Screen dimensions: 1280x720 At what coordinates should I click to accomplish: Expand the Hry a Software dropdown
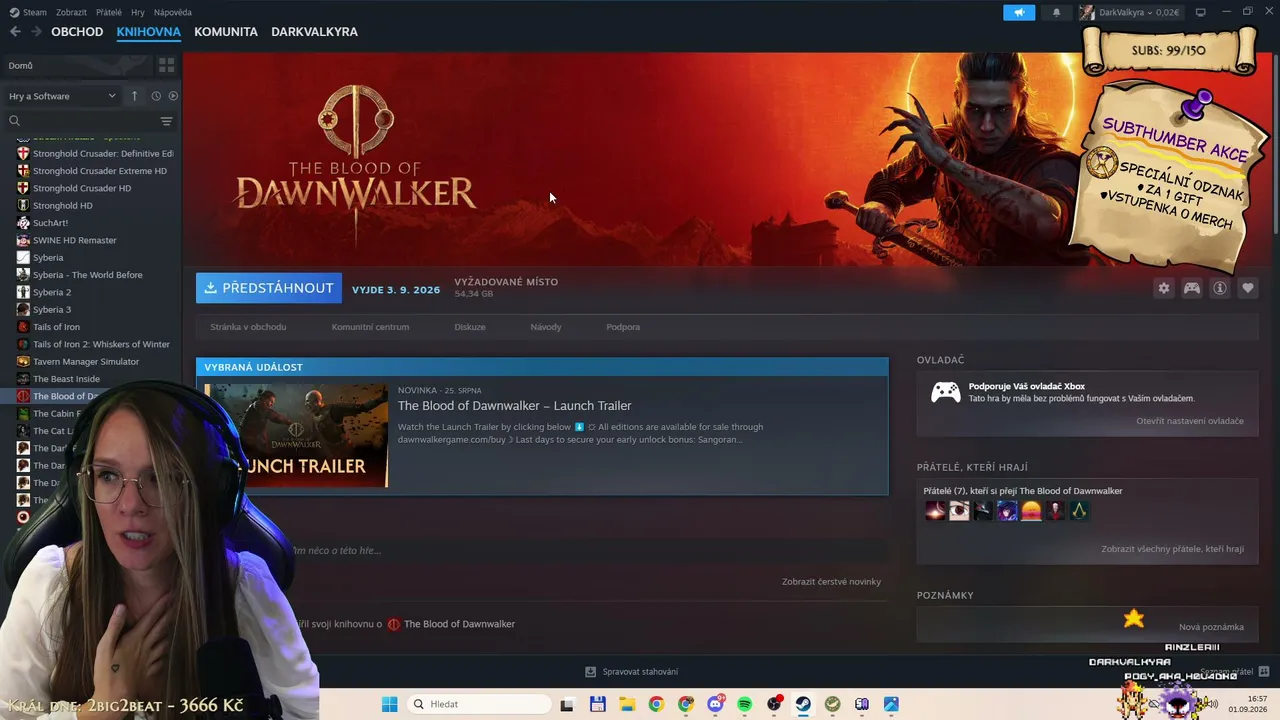tap(63, 96)
